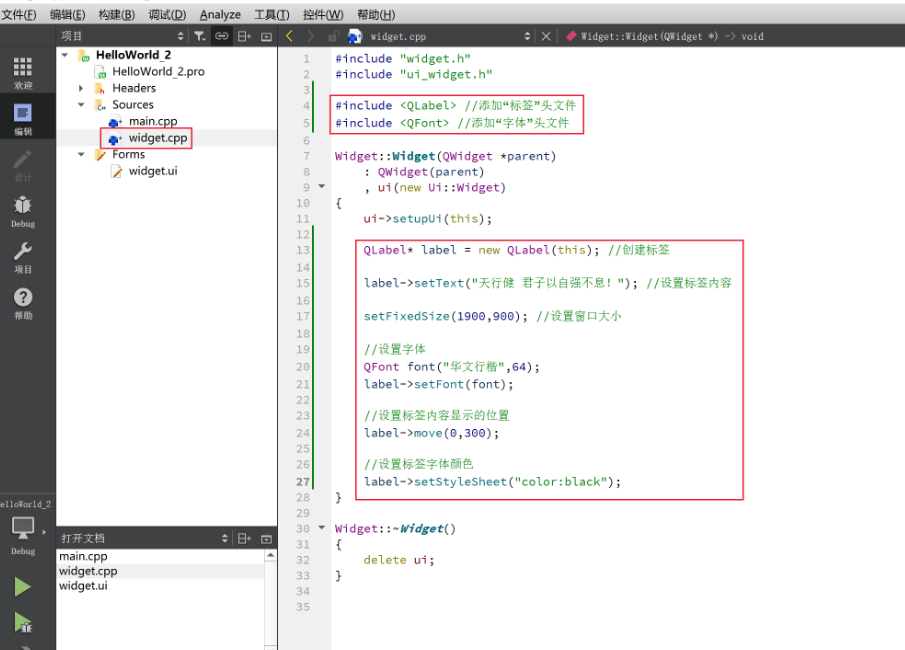905x650 pixels.
Task: Open Projects mode wrench icon
Action: tap(23, 257)
